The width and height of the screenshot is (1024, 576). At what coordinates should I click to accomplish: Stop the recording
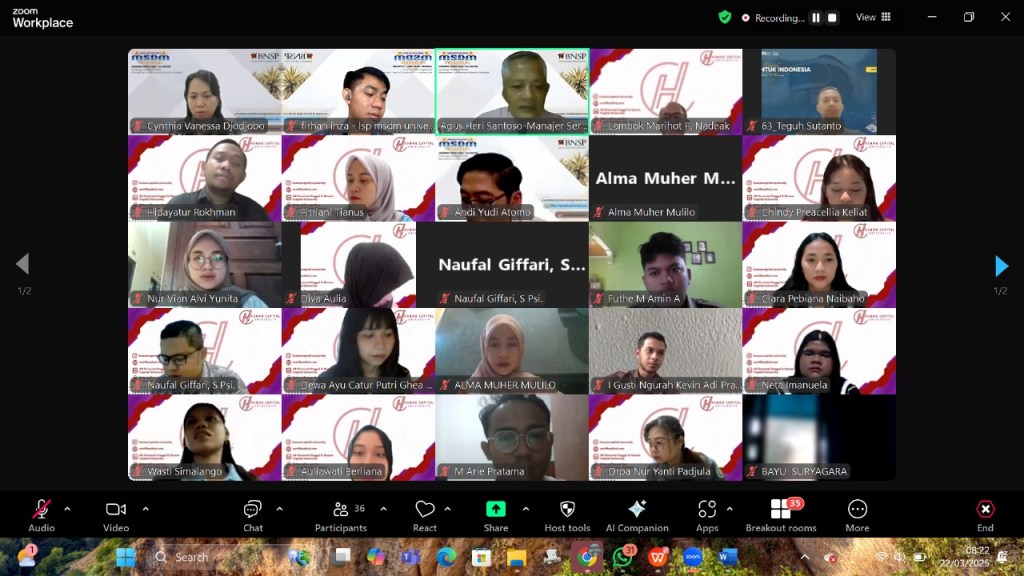(832, 17)
